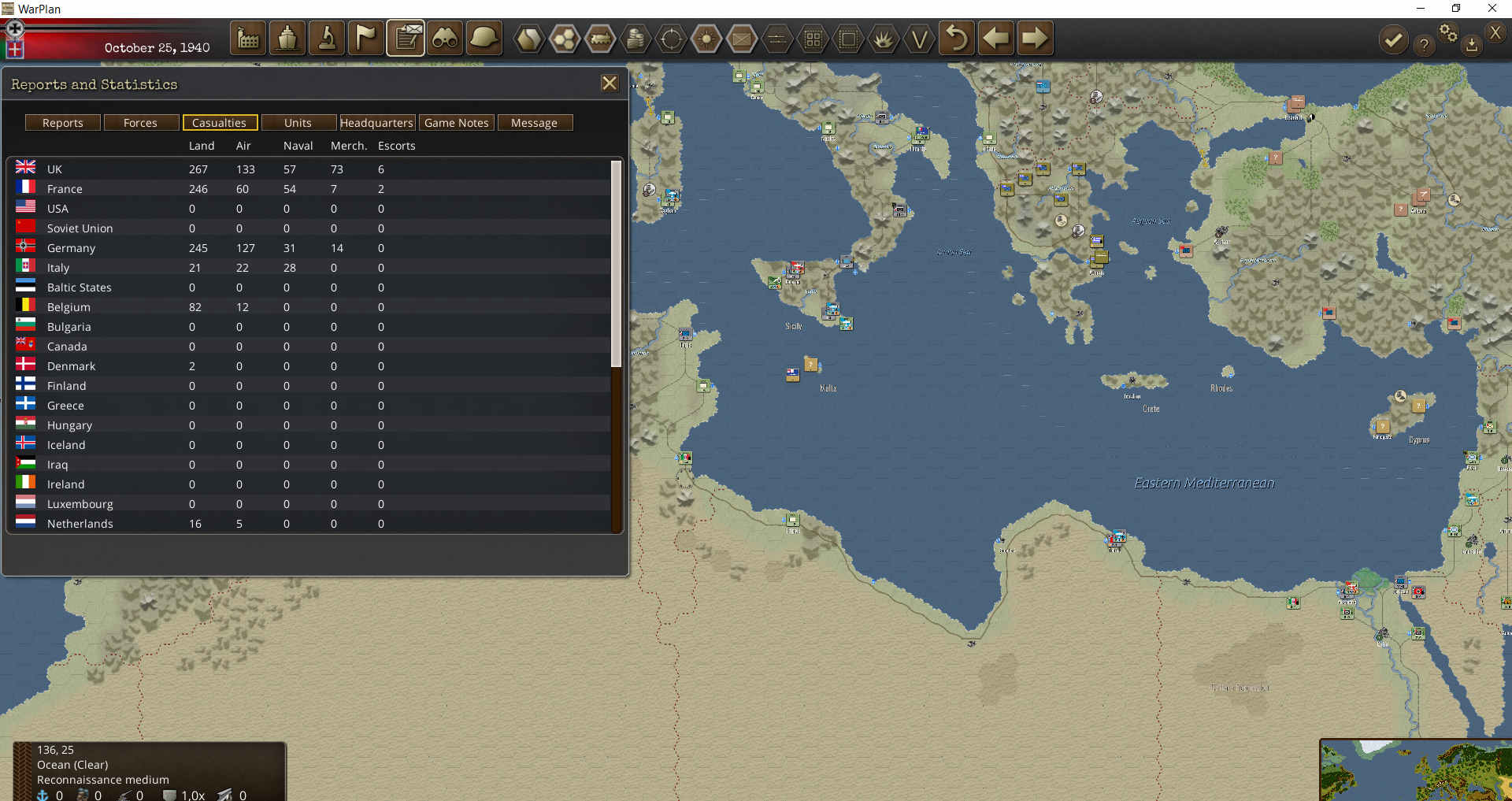Toggle the envelope hexagon overlay
1512x801 pixels.
pyautogui.click(x=742, y=38)
